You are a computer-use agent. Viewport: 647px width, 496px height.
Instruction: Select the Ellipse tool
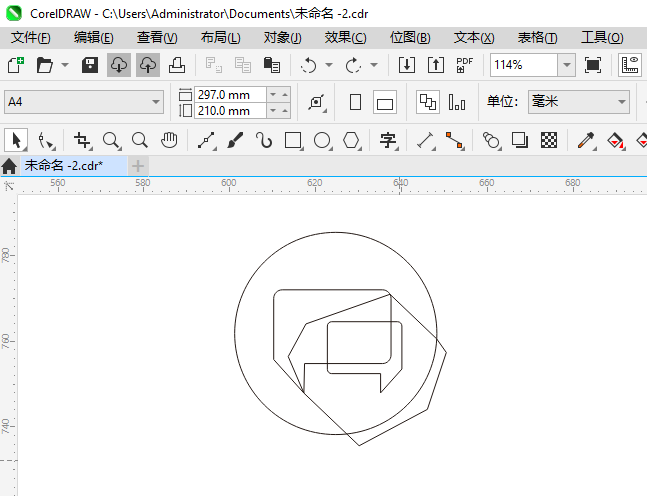pyautogui.click(x=322, y=140)
